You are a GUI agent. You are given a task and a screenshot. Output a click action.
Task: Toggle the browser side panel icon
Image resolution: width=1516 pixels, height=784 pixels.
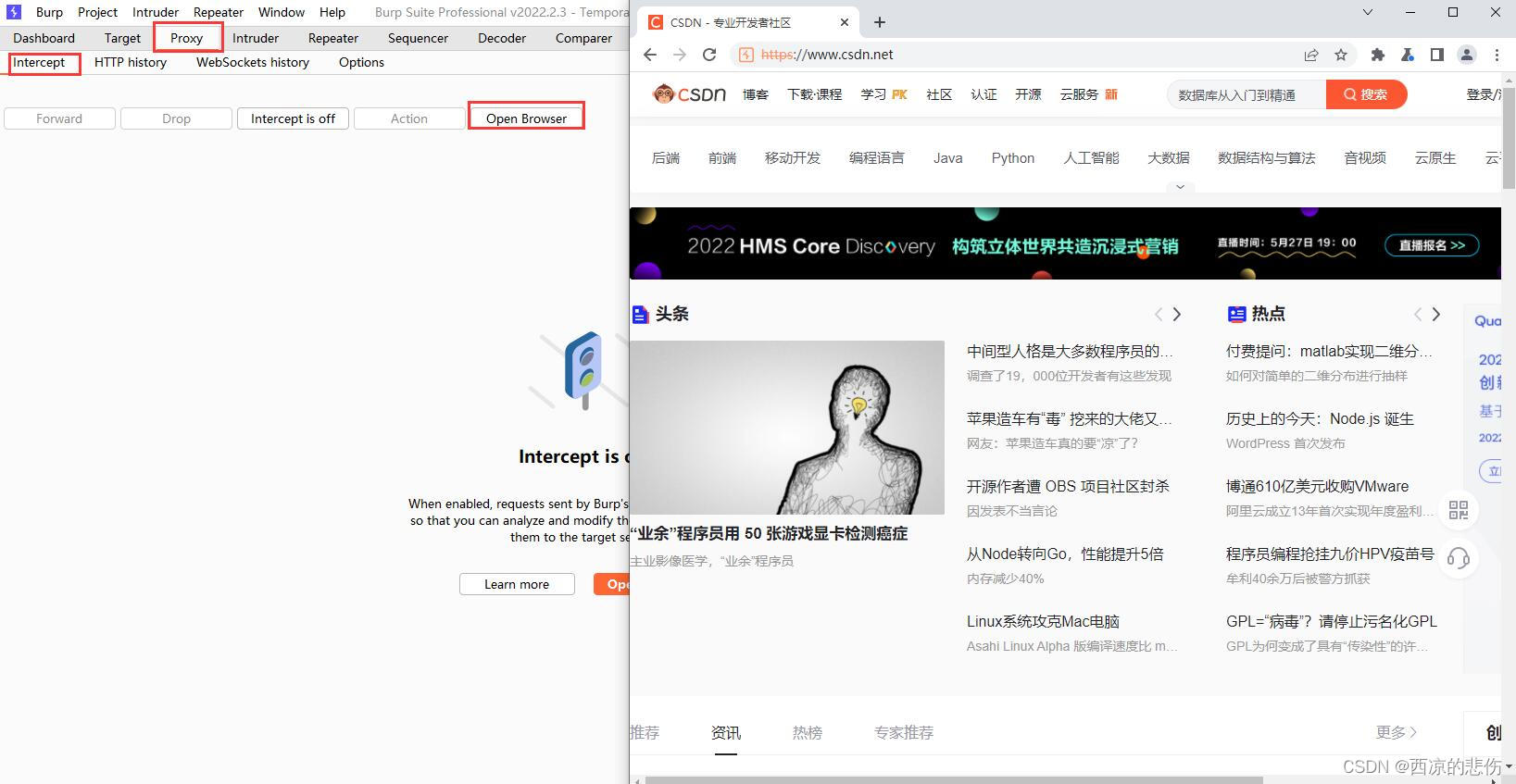[x=1437, y=55]
